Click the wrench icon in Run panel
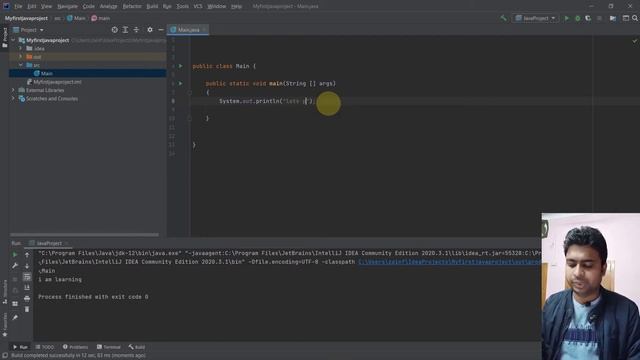640x360 pixels. pyautogui.click(x=15, y=266)
